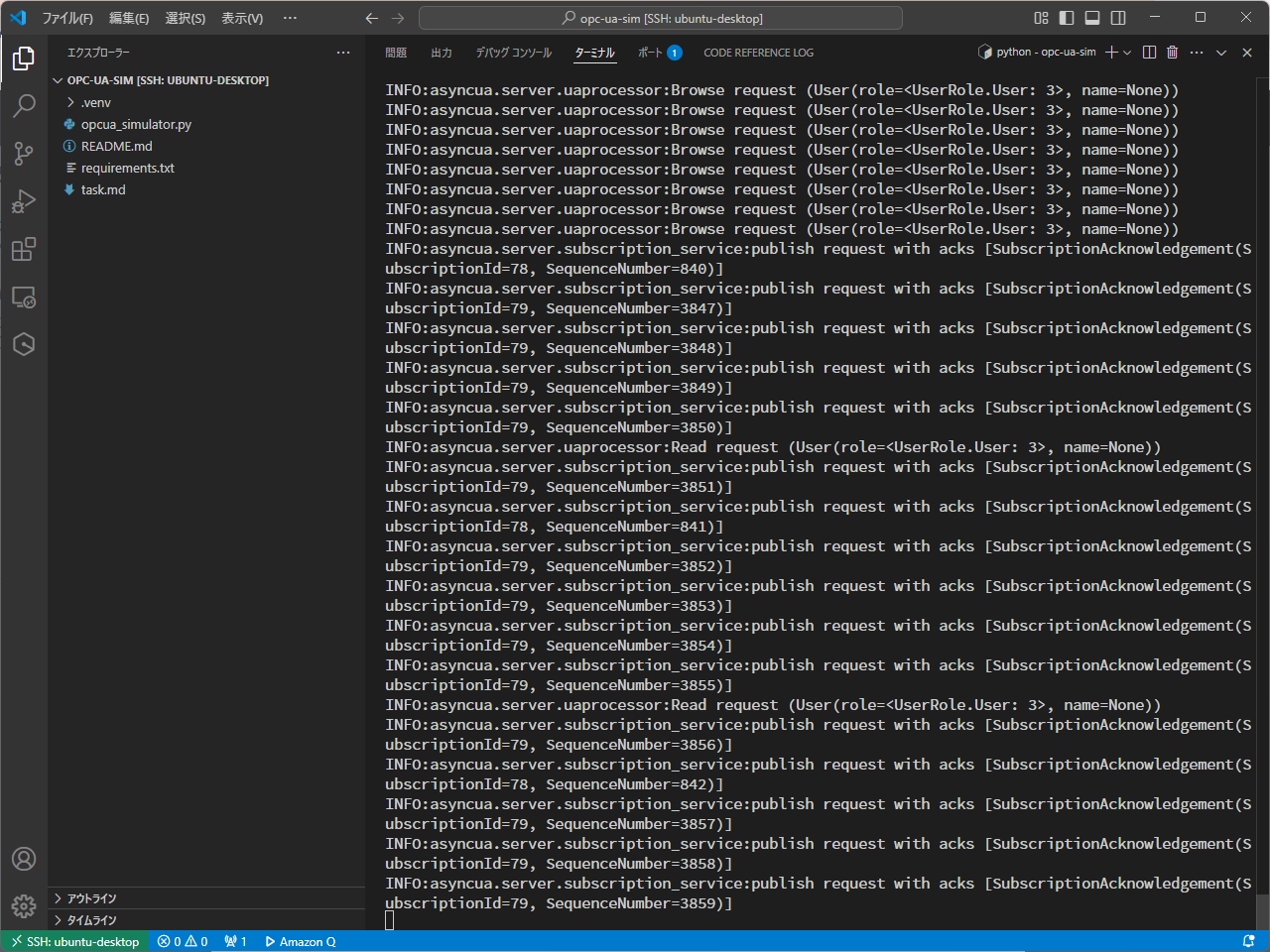
Task: Open task.md file
Action: [x=206, y=189]
